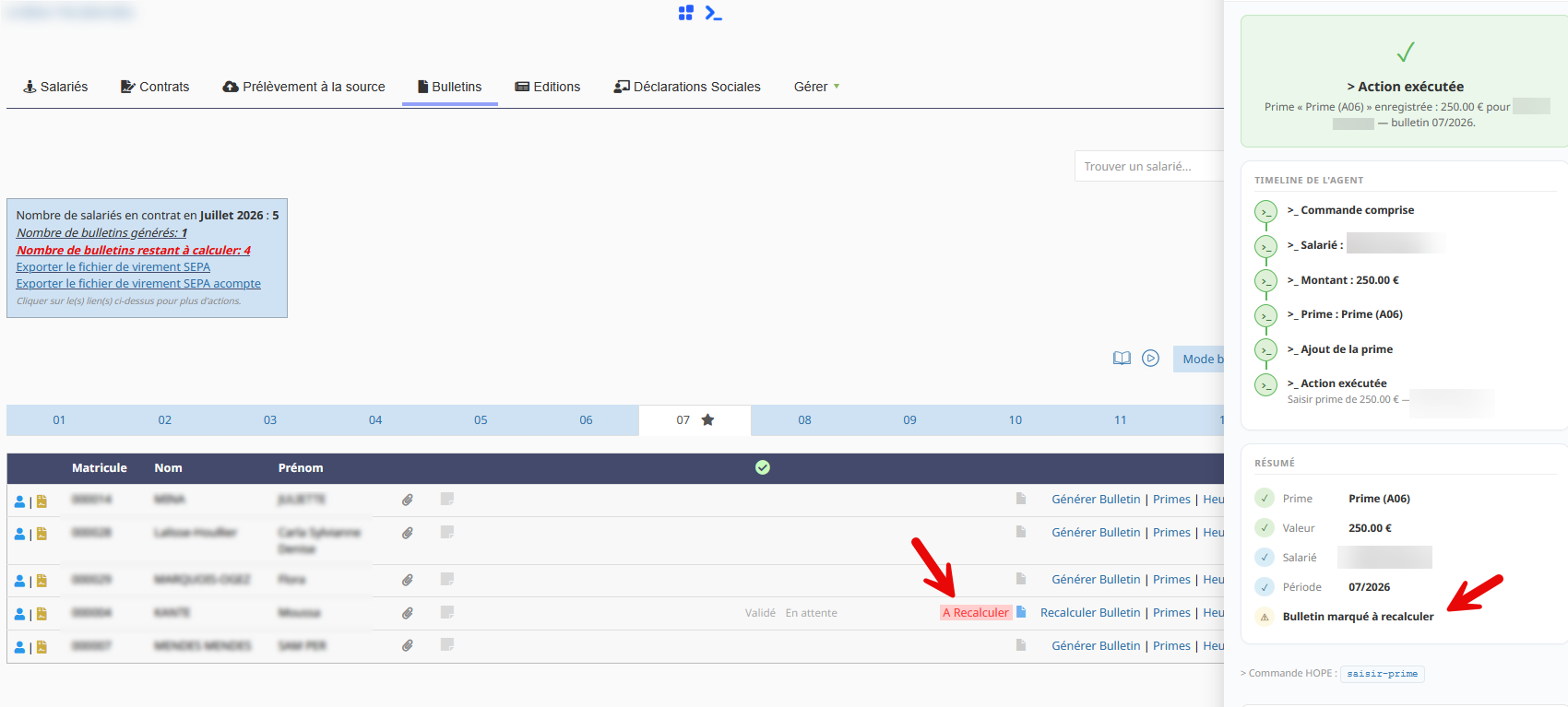The height and width of the screenshot is (707, 1568).
Task: Select month 10 in period bar
Action: pyautogui.click(x=1015, y=420)
